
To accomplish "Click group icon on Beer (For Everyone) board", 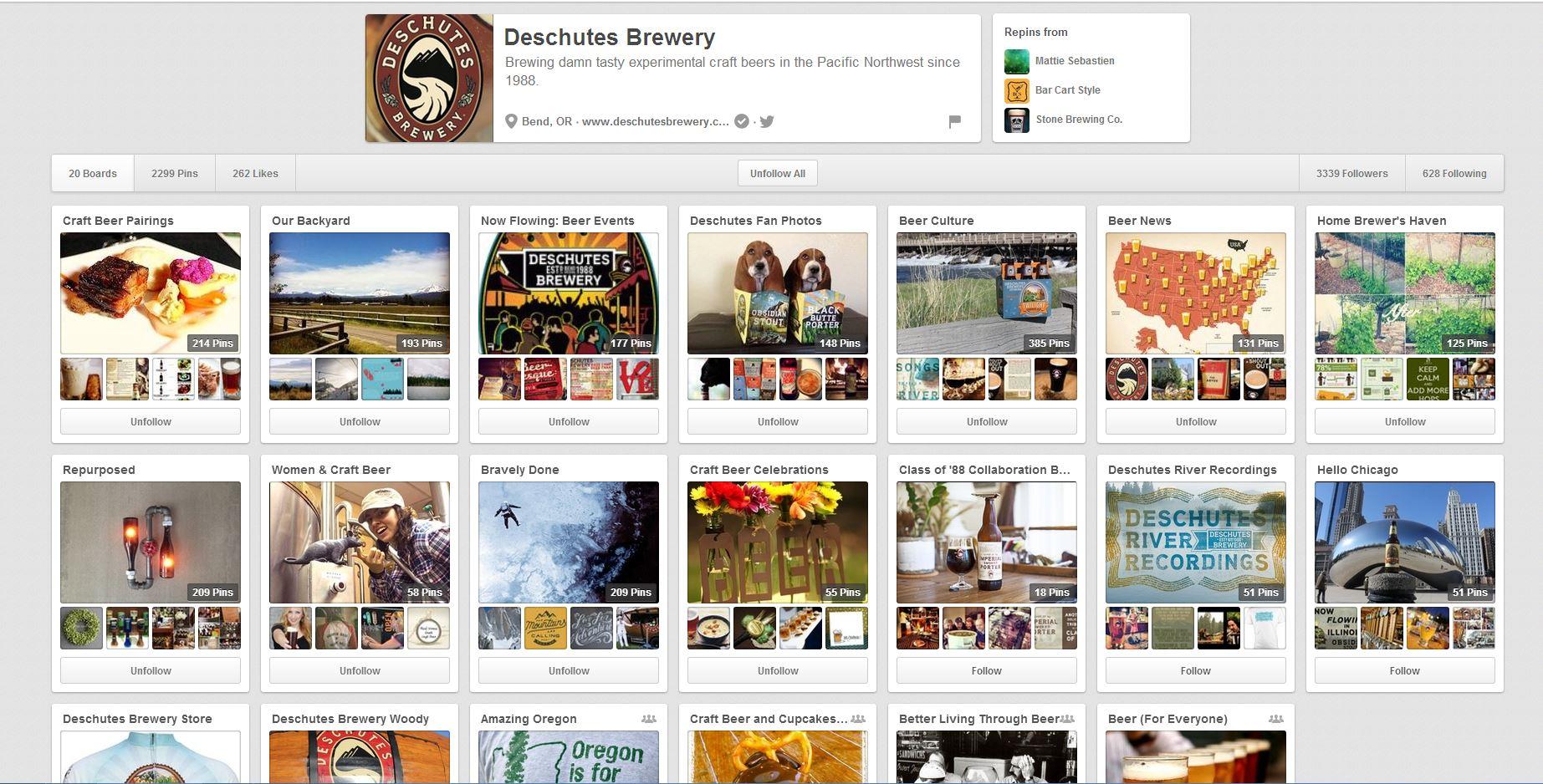I will coord(1275,719).
